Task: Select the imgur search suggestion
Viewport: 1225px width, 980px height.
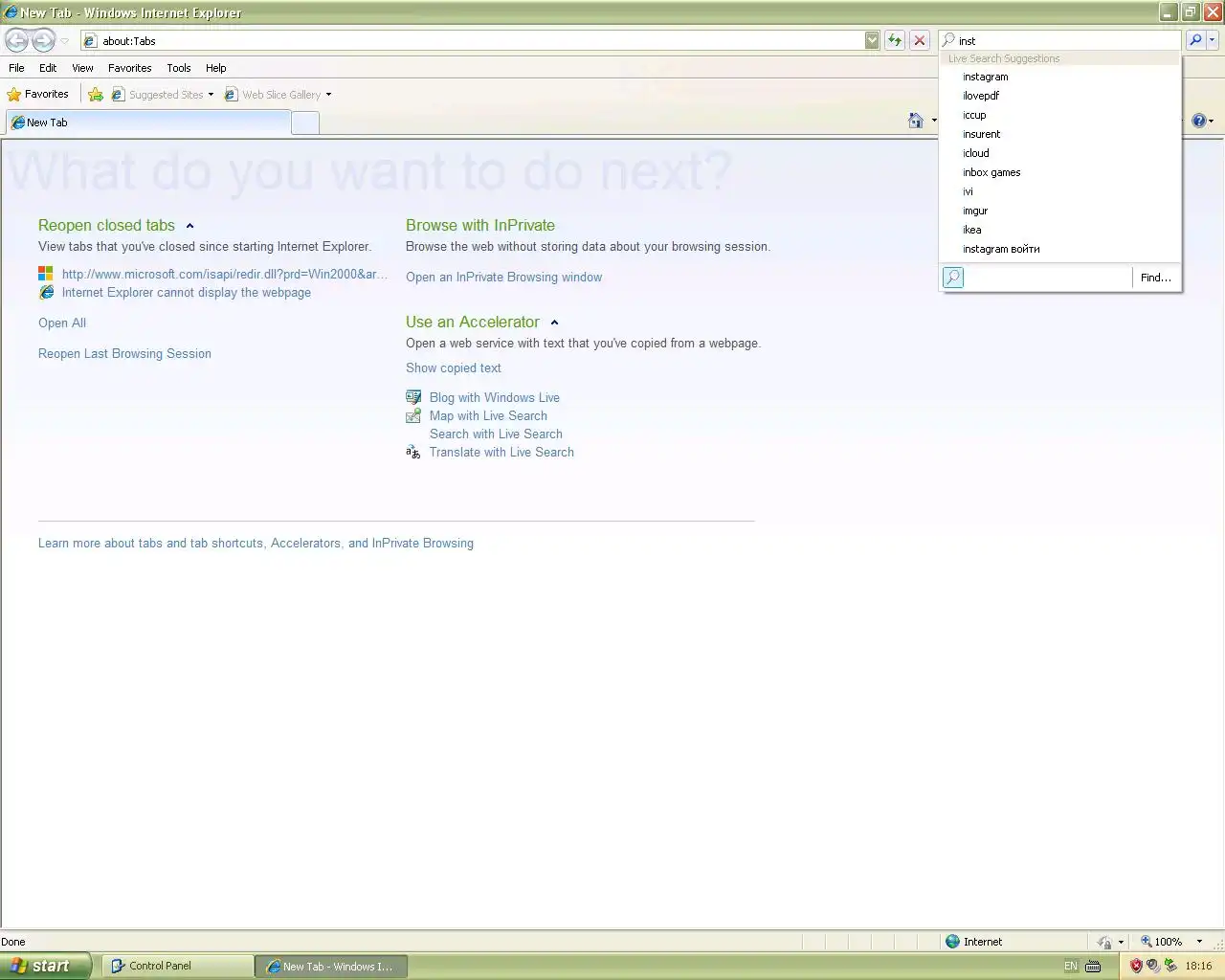Action: (1060, 211)
